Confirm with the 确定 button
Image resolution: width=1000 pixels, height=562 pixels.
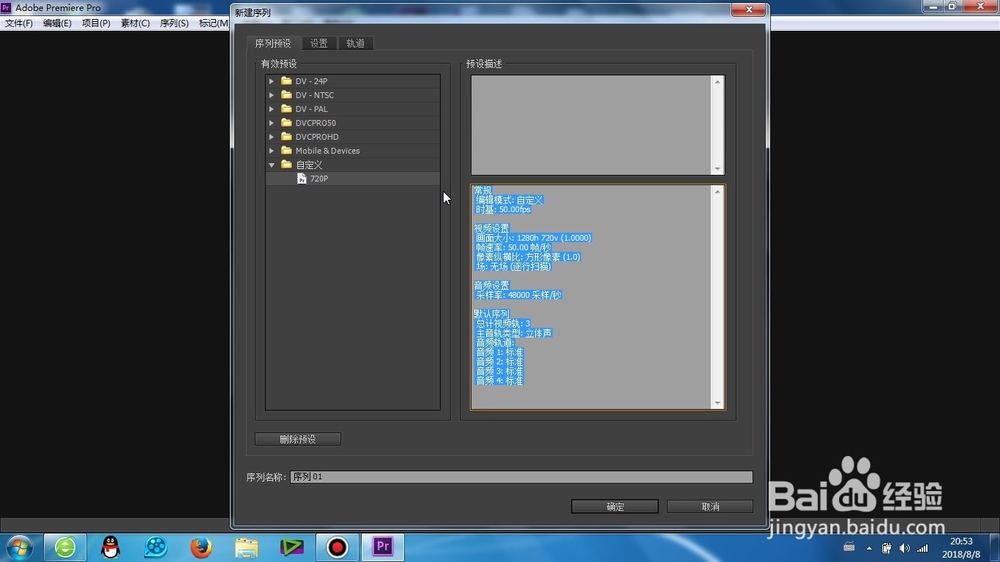point(615,507)
